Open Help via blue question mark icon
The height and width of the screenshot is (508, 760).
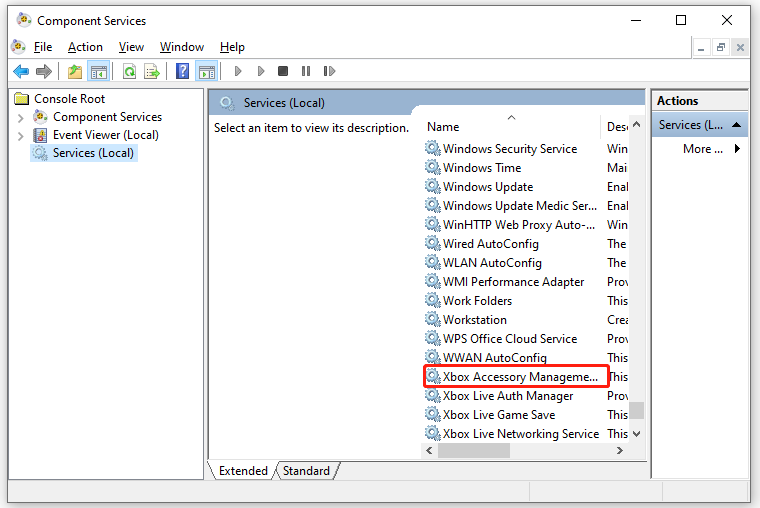click(183, 71)
